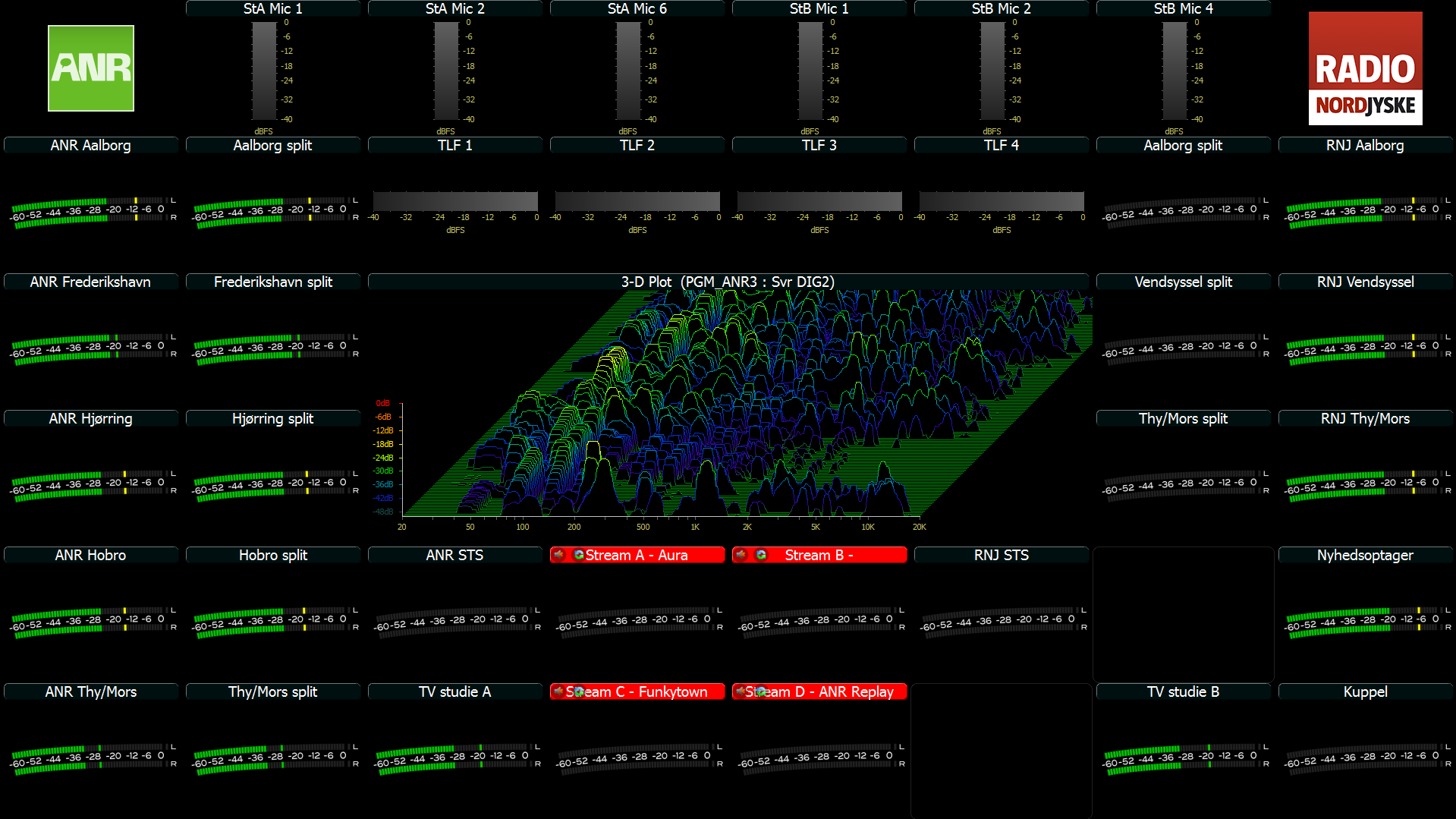Screen dimensions: 1456x819
Task: Click the Radio Nordjyske logo
Action: coord(1365,68)
